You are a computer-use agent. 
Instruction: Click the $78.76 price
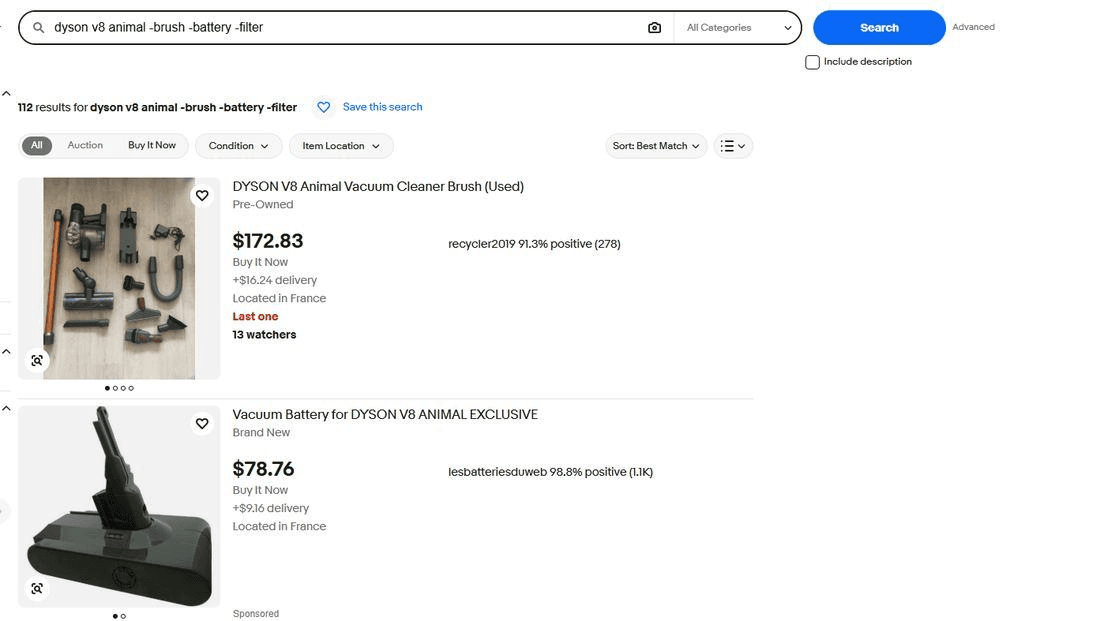(x=263, y=469)
